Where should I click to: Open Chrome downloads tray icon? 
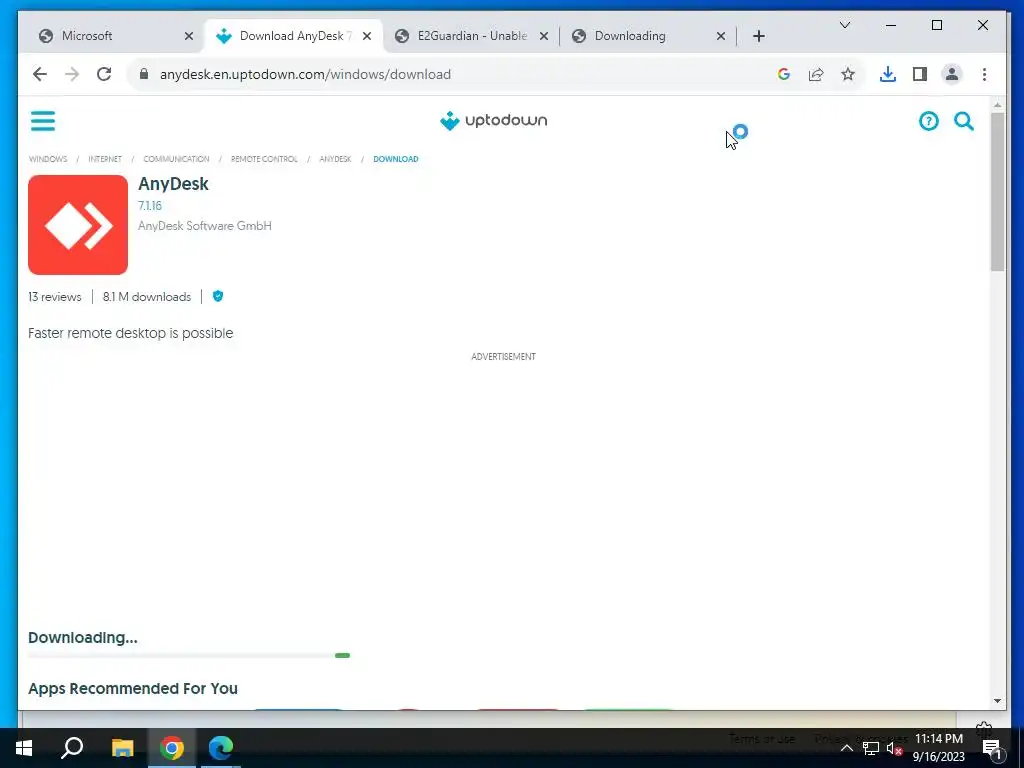888,74
